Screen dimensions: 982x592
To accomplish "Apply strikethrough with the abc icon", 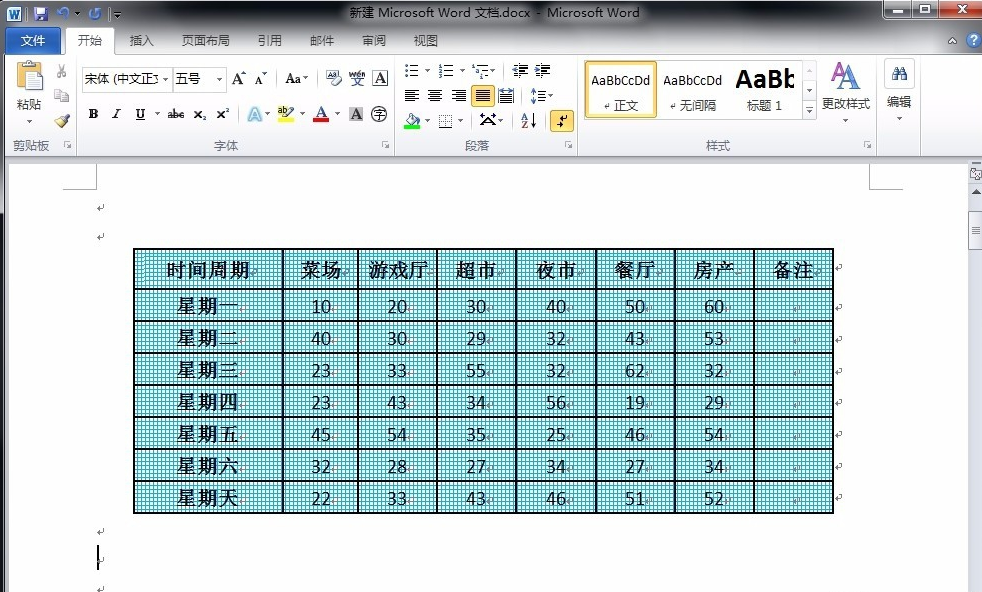I will tap(176, 114).
